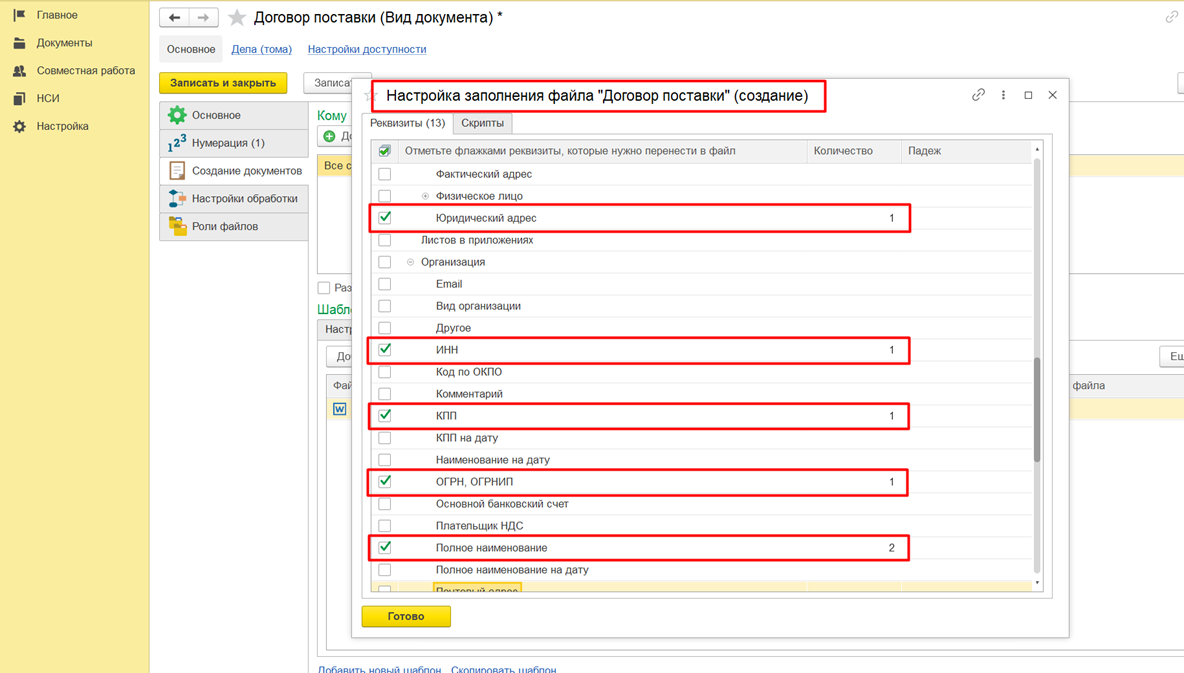1184x673 pixels.
Task: Click the Нумерация 123 icon
Action: (x=177, y=143)
